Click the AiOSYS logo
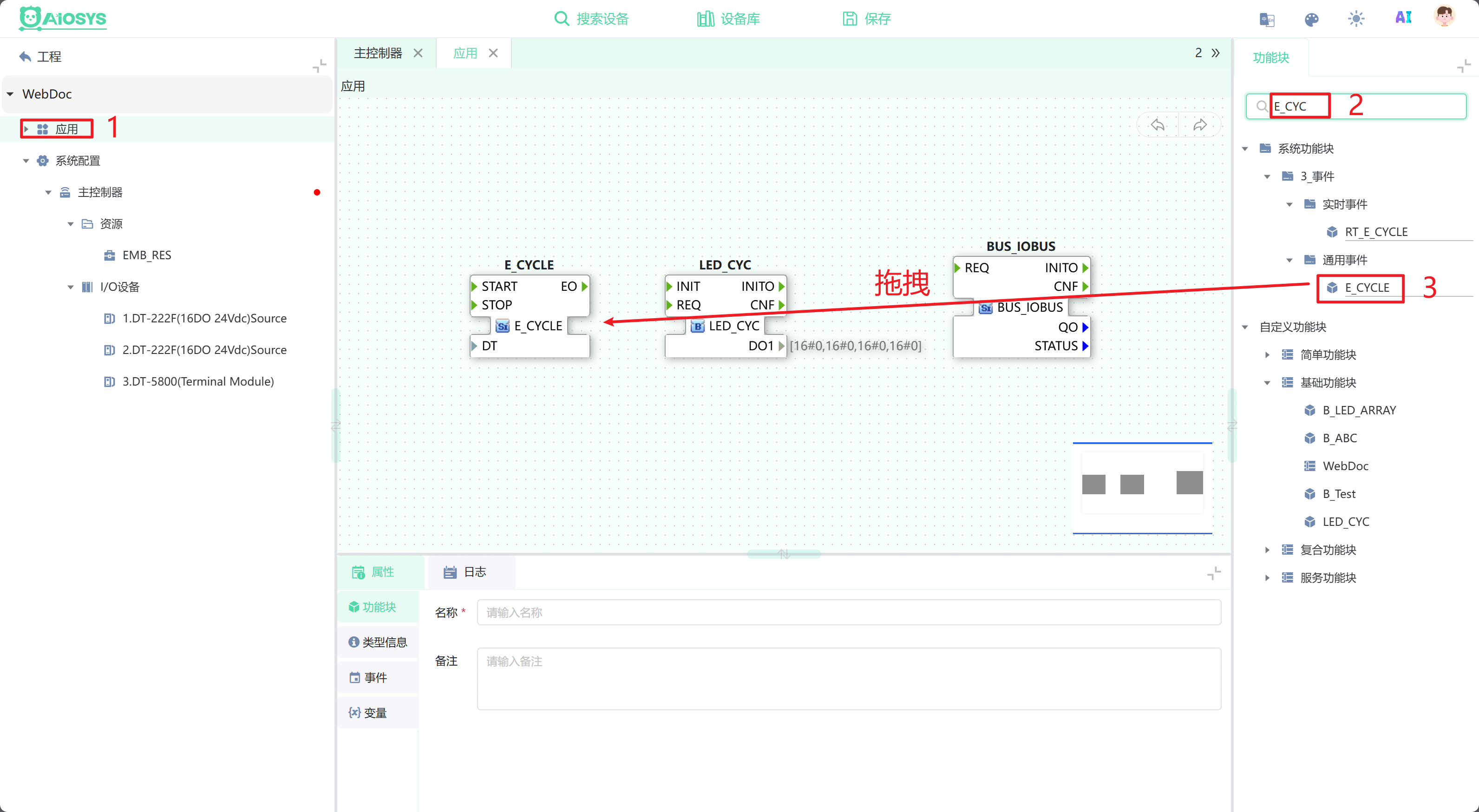1479x812 pixels. tap(63, 19)
